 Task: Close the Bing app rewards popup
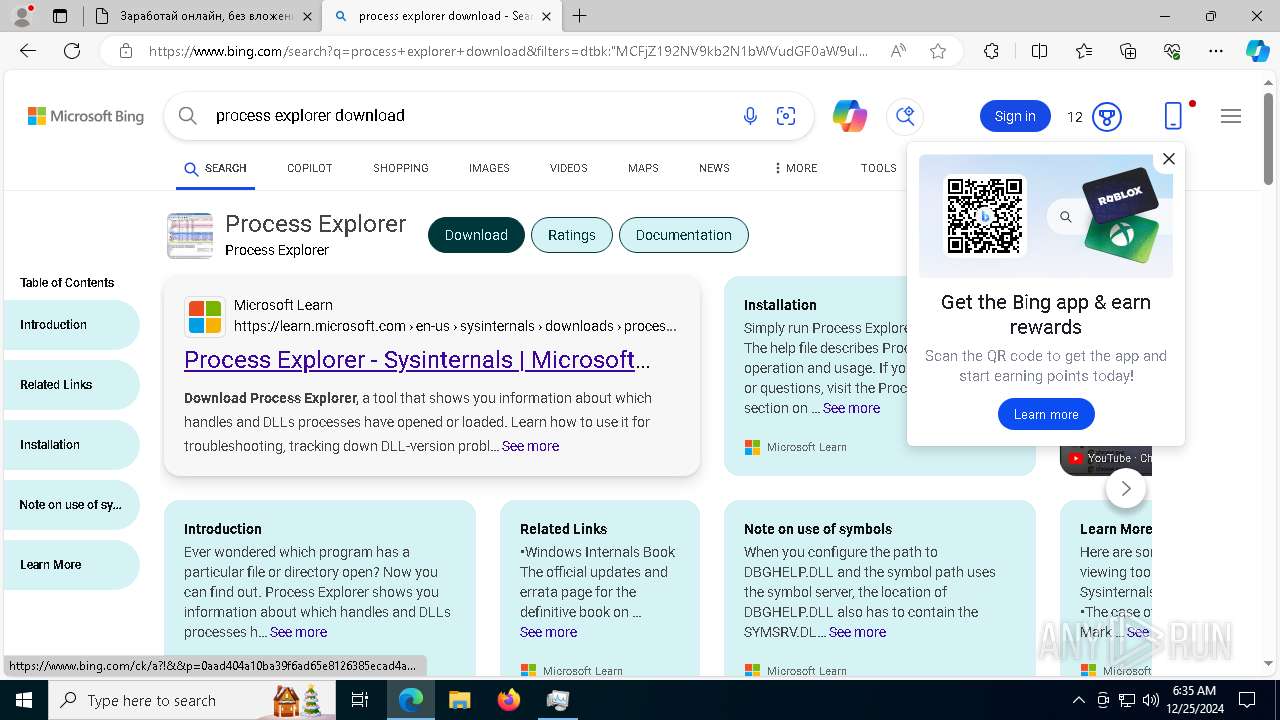coord(1168,158)
